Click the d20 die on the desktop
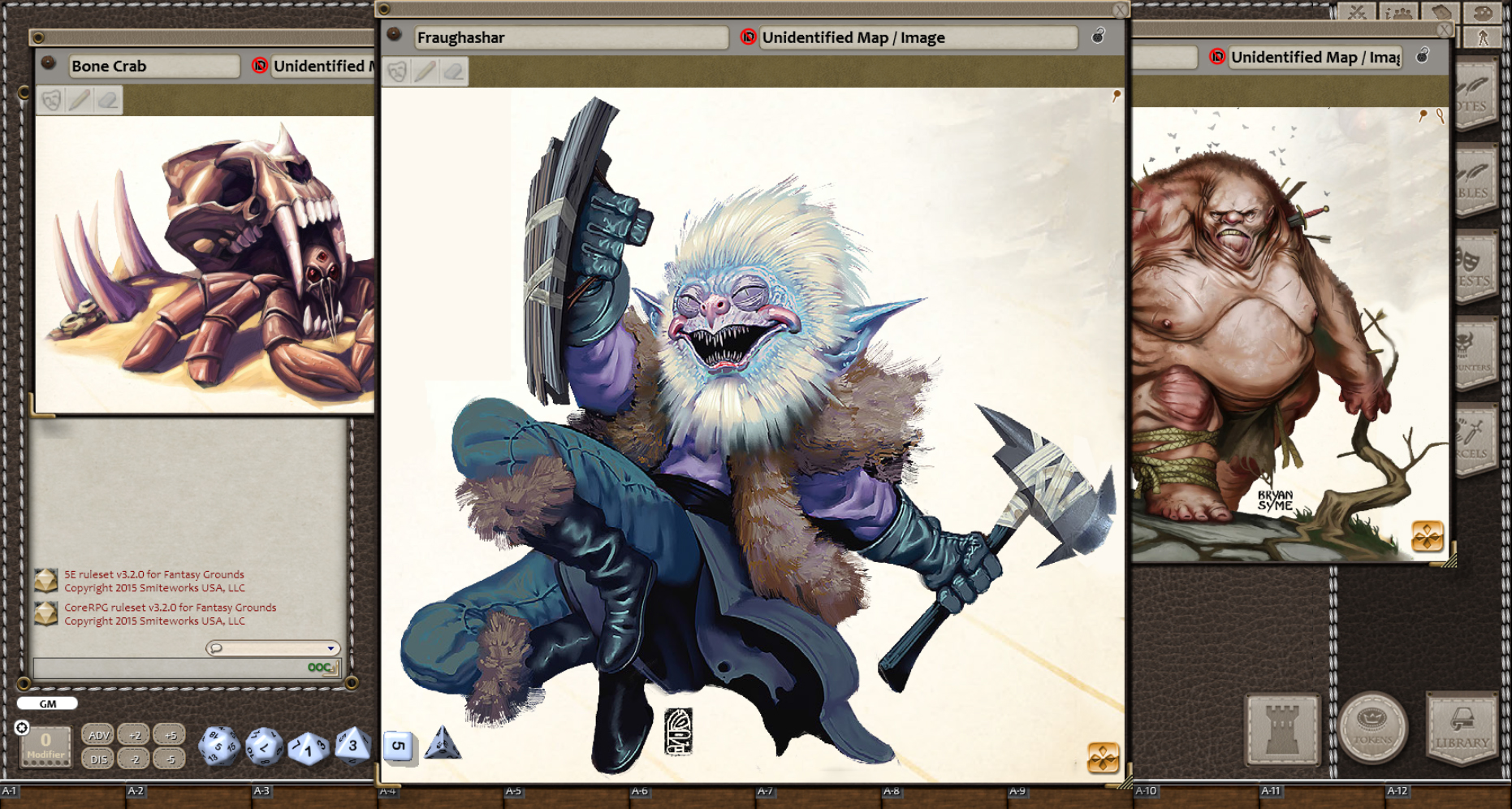Image resolution: width=1512 pixels, height=809 pixels. pyautogui.click(x=219, y=746)
